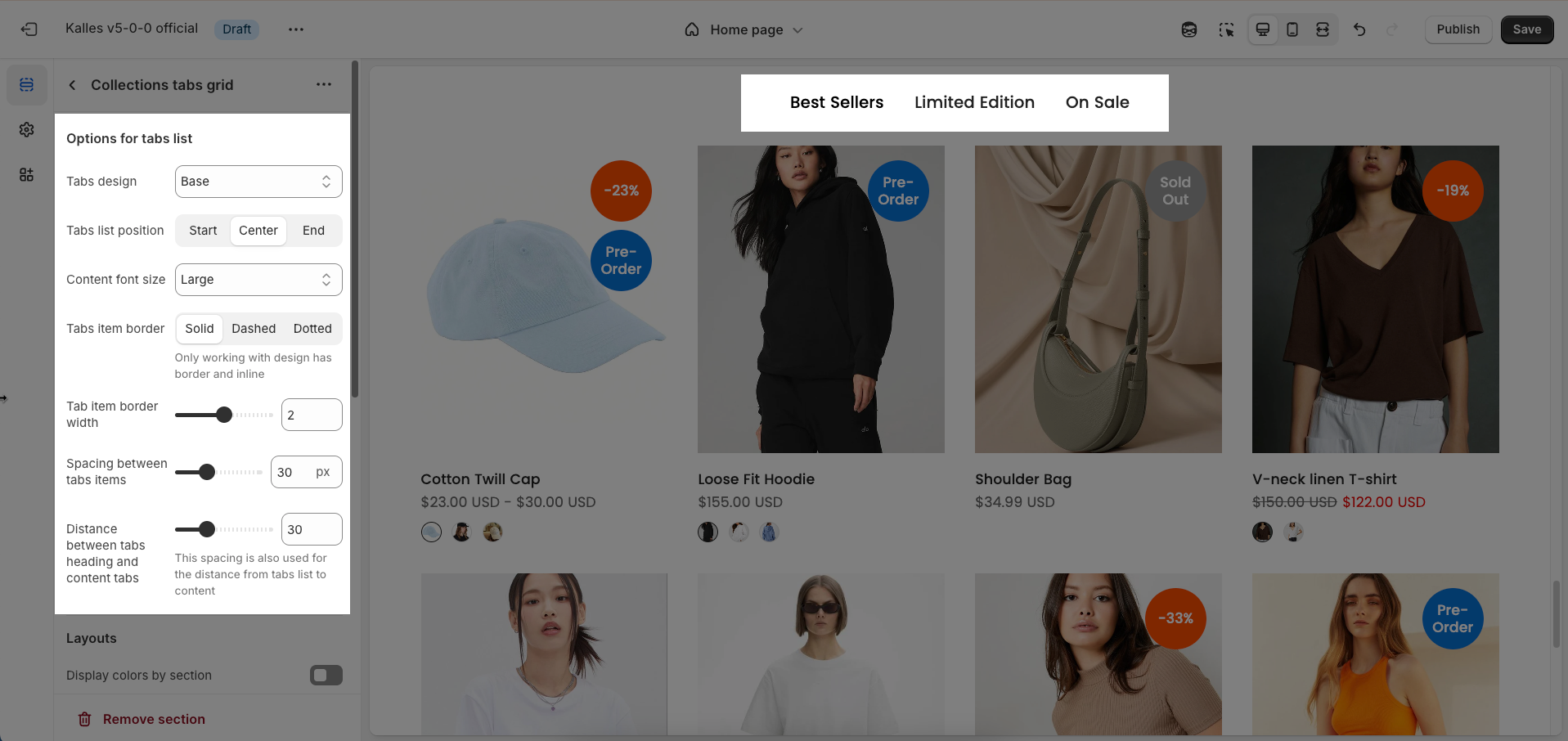Screen dimensions: 1568x741
Task: Activate the element inspector selection tool
Action: click(x=1226, y=29)
